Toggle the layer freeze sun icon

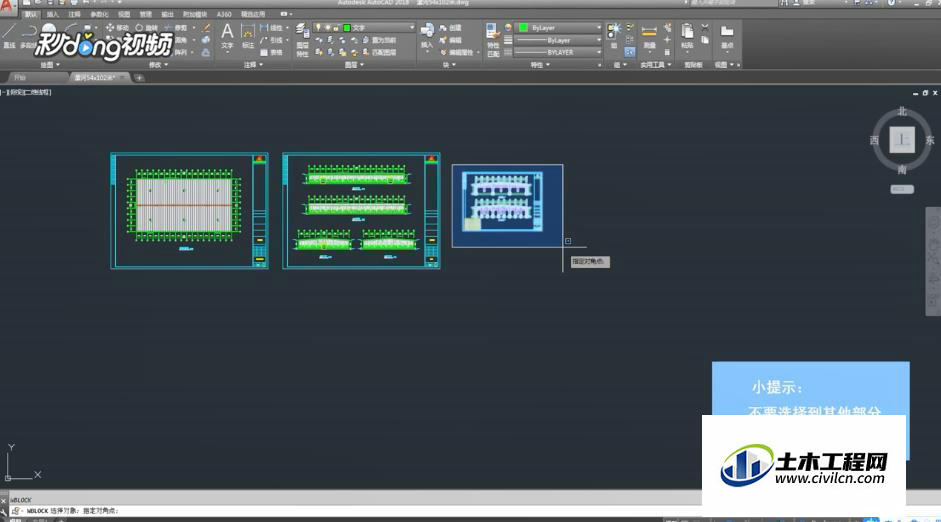327,28
